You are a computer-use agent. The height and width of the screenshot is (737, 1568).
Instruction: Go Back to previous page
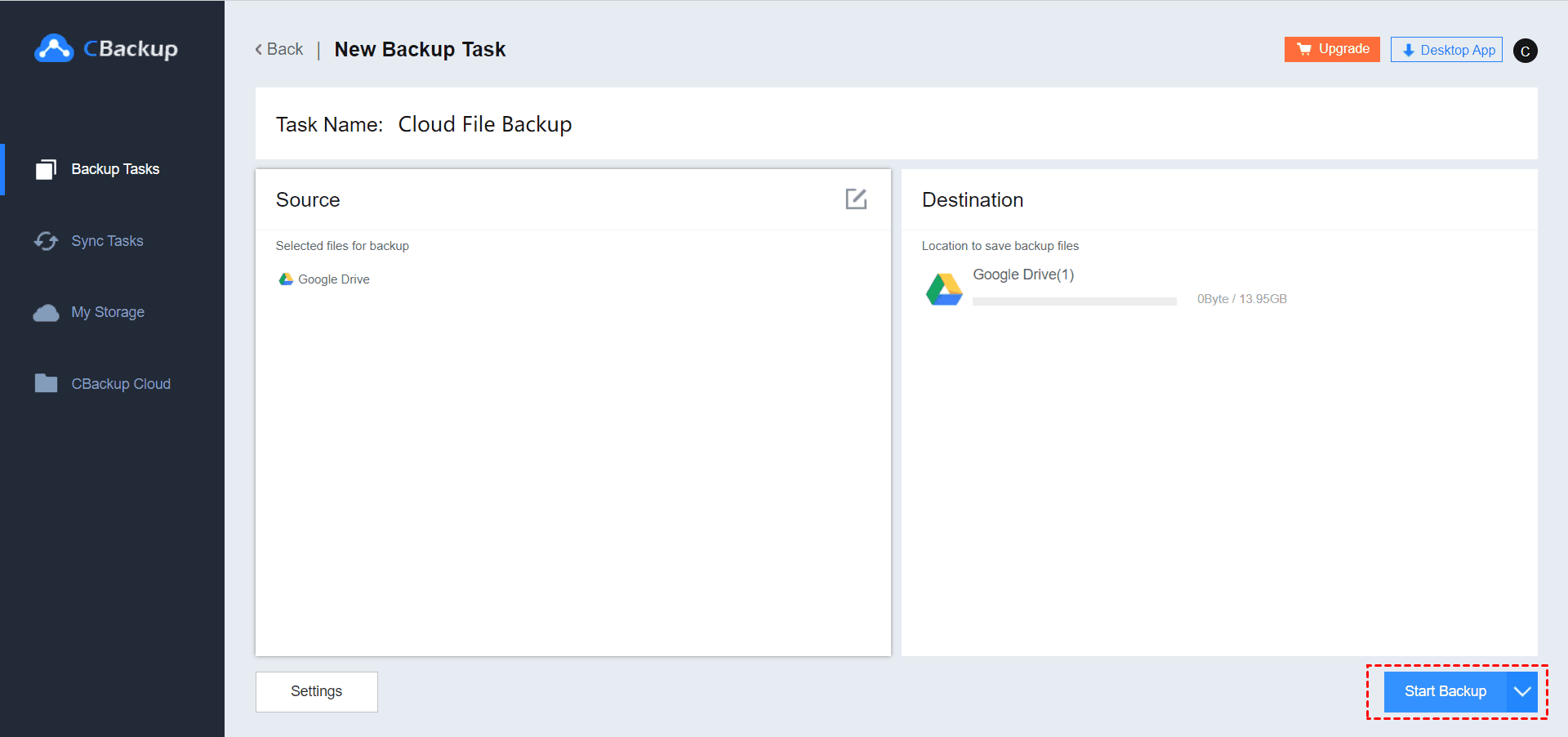pyautogui.click(x=279, y=50)
